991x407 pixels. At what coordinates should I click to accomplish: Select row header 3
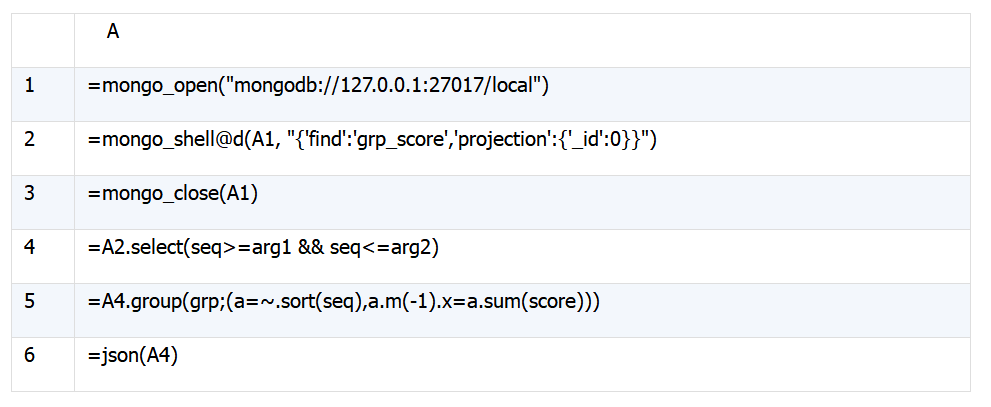[43, 202]
